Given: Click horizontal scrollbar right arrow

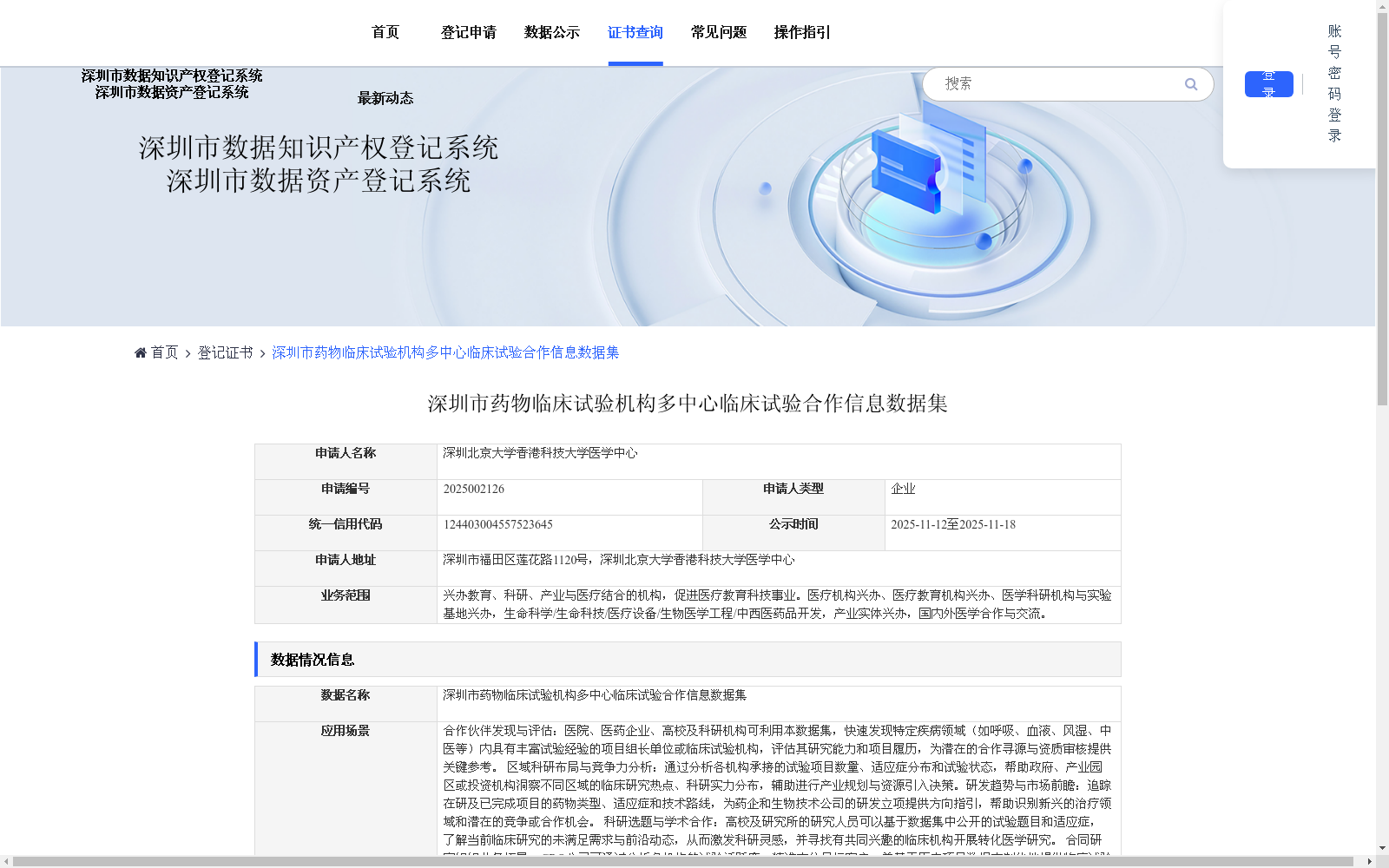Looking at the screenshot, I should (x=1369, y=861).
